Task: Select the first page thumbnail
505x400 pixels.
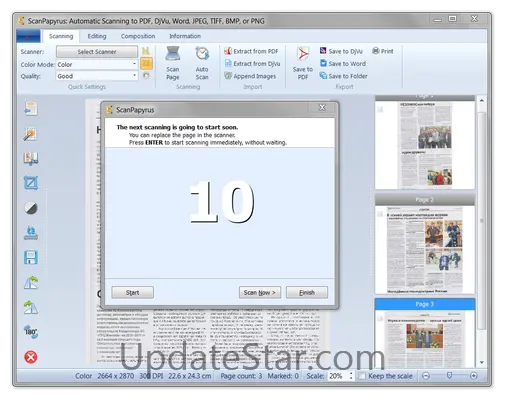Action: click(x=425, y=142)
